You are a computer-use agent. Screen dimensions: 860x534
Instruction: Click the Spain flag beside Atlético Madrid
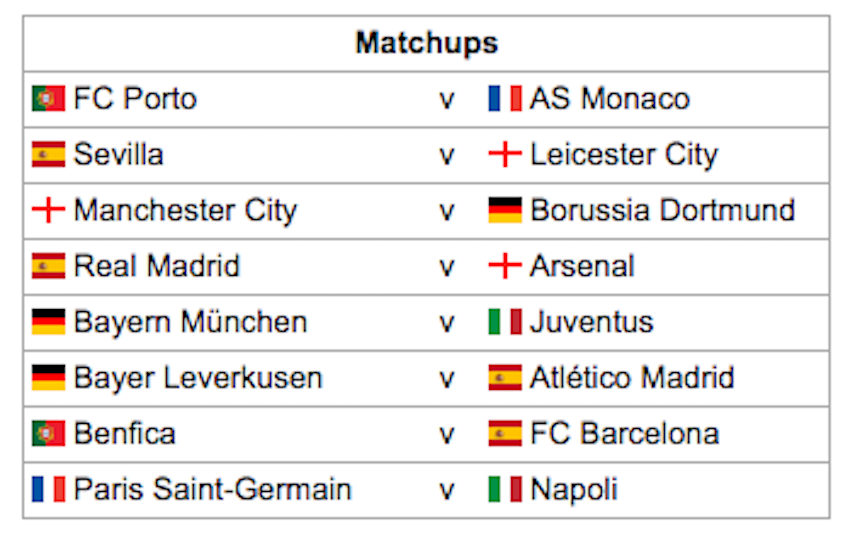[505, 378]
